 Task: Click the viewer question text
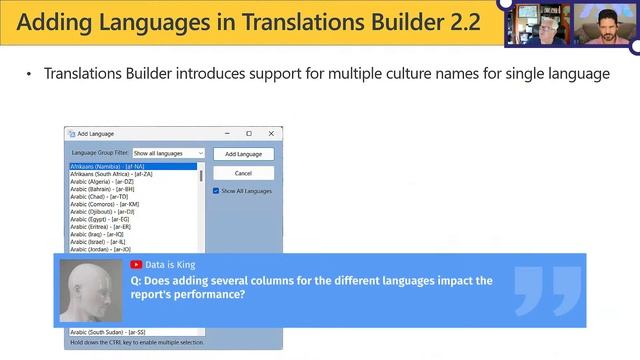(311, 287)
